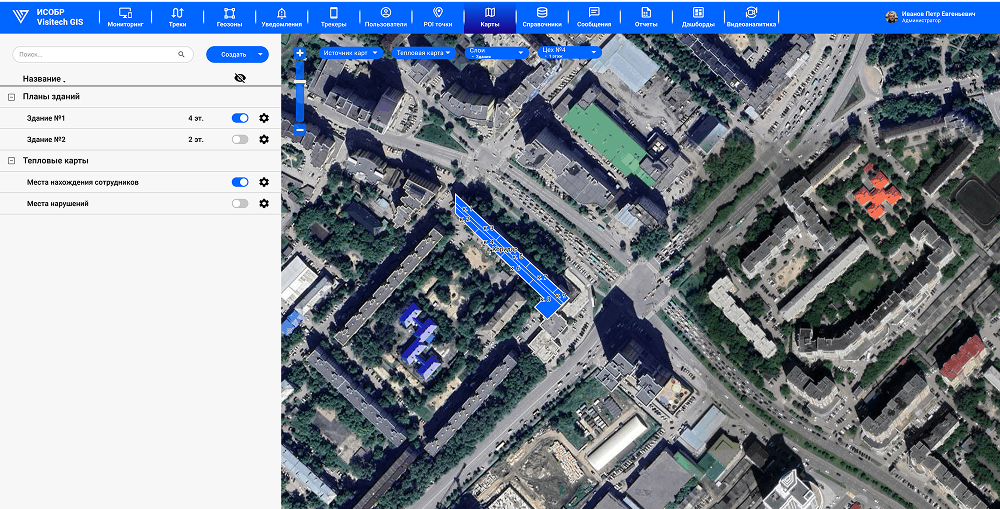1000x509 pixels.
Task: Open the Источник карт dropdown
Action: [x=345, y=53]
